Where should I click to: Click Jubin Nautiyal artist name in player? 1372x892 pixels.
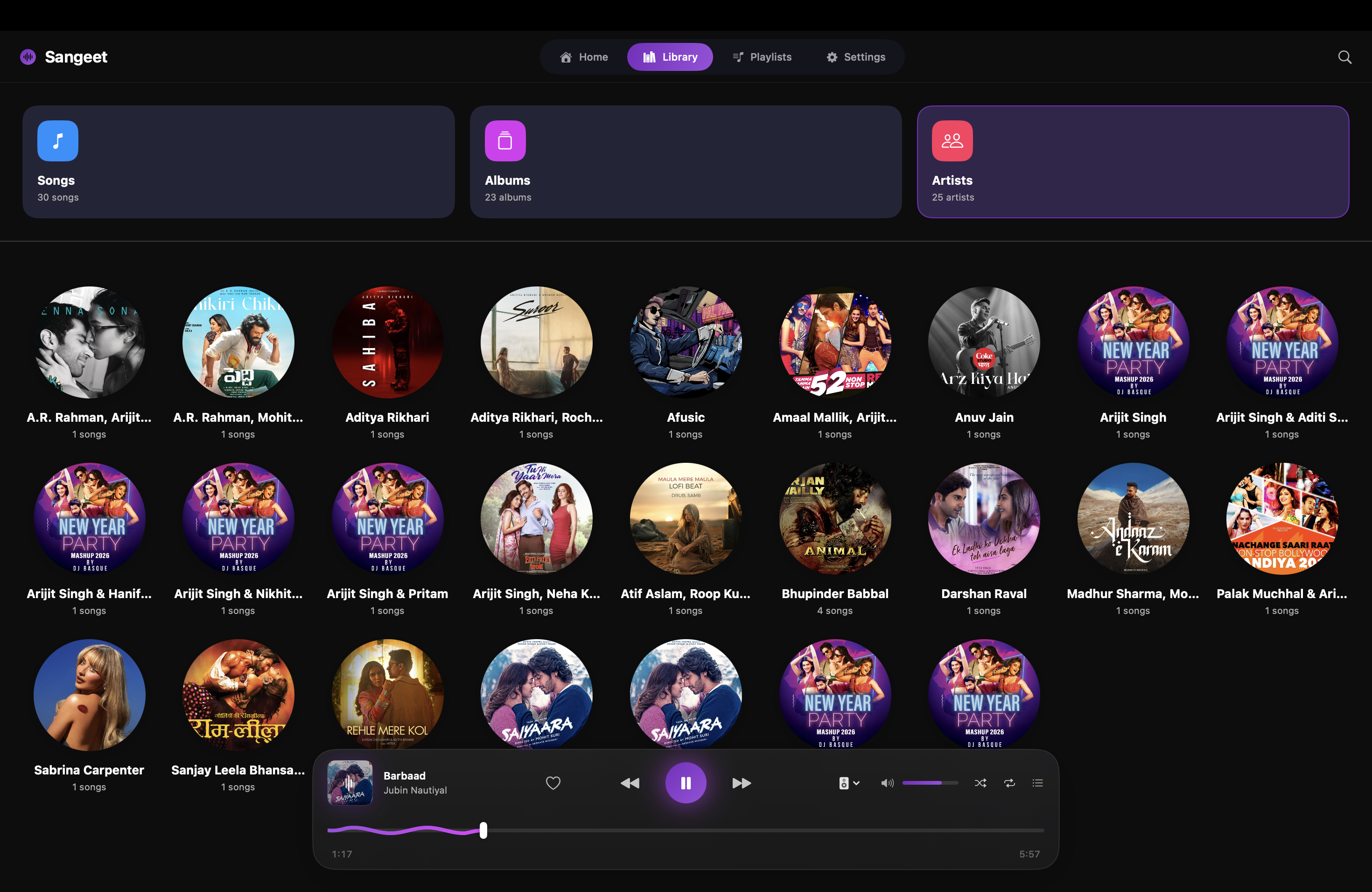[x=415, y=790]
